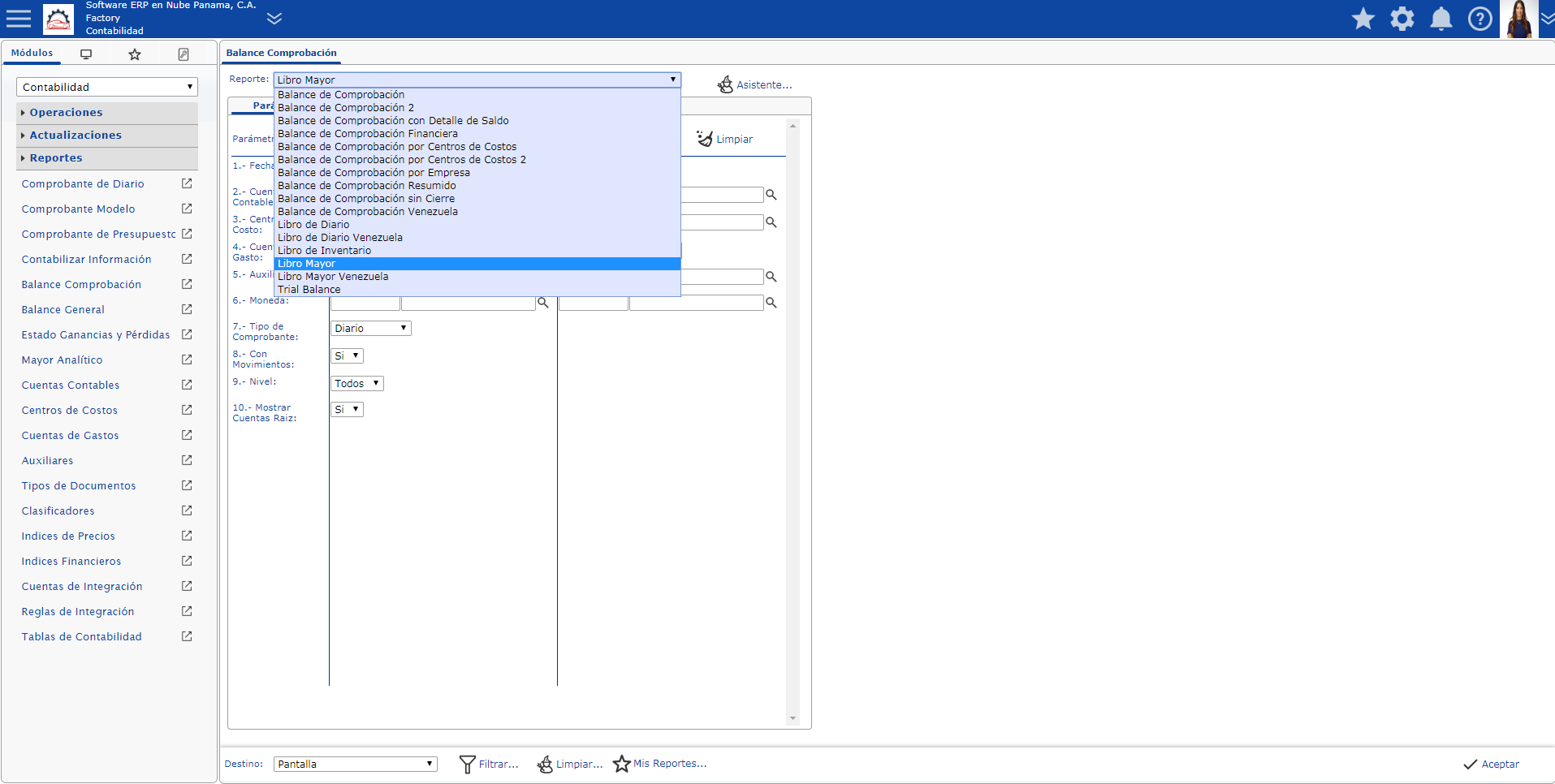Open Tablas de Contabilidad new window icon
This screenshot has width=1555, height=784.
click(187, 636)
